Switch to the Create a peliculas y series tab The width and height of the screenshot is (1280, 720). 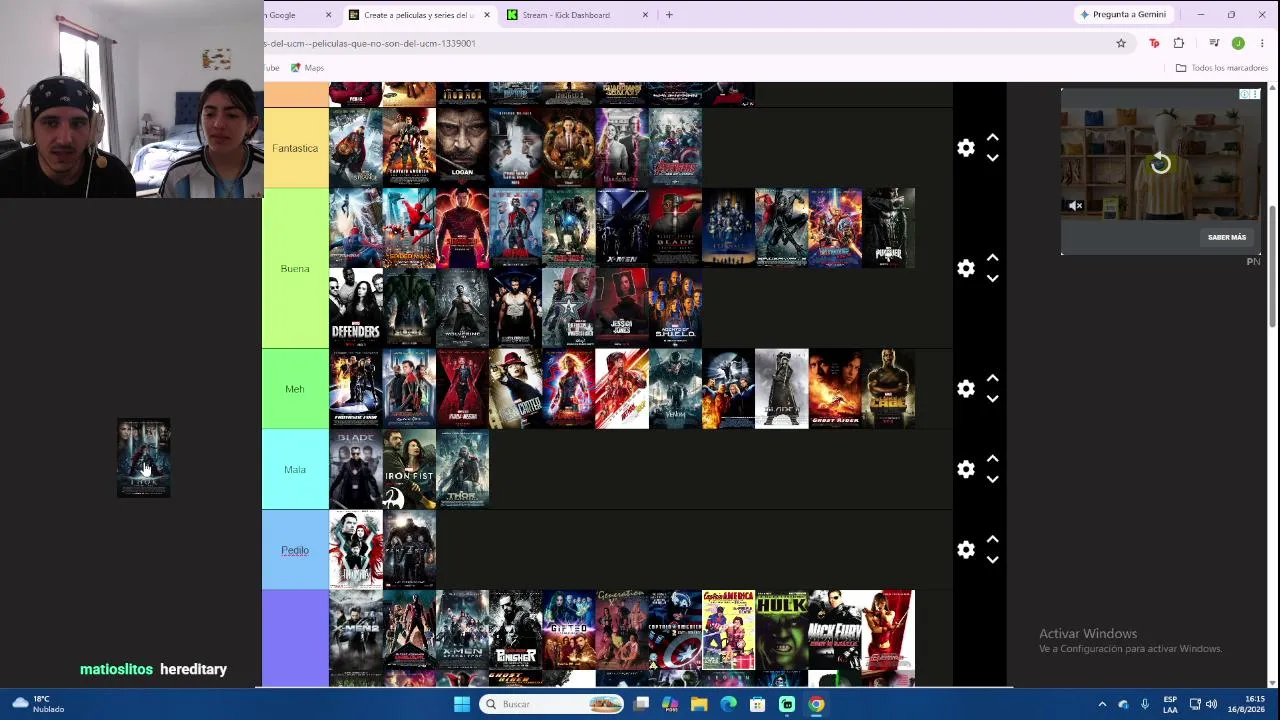point(419,15)
